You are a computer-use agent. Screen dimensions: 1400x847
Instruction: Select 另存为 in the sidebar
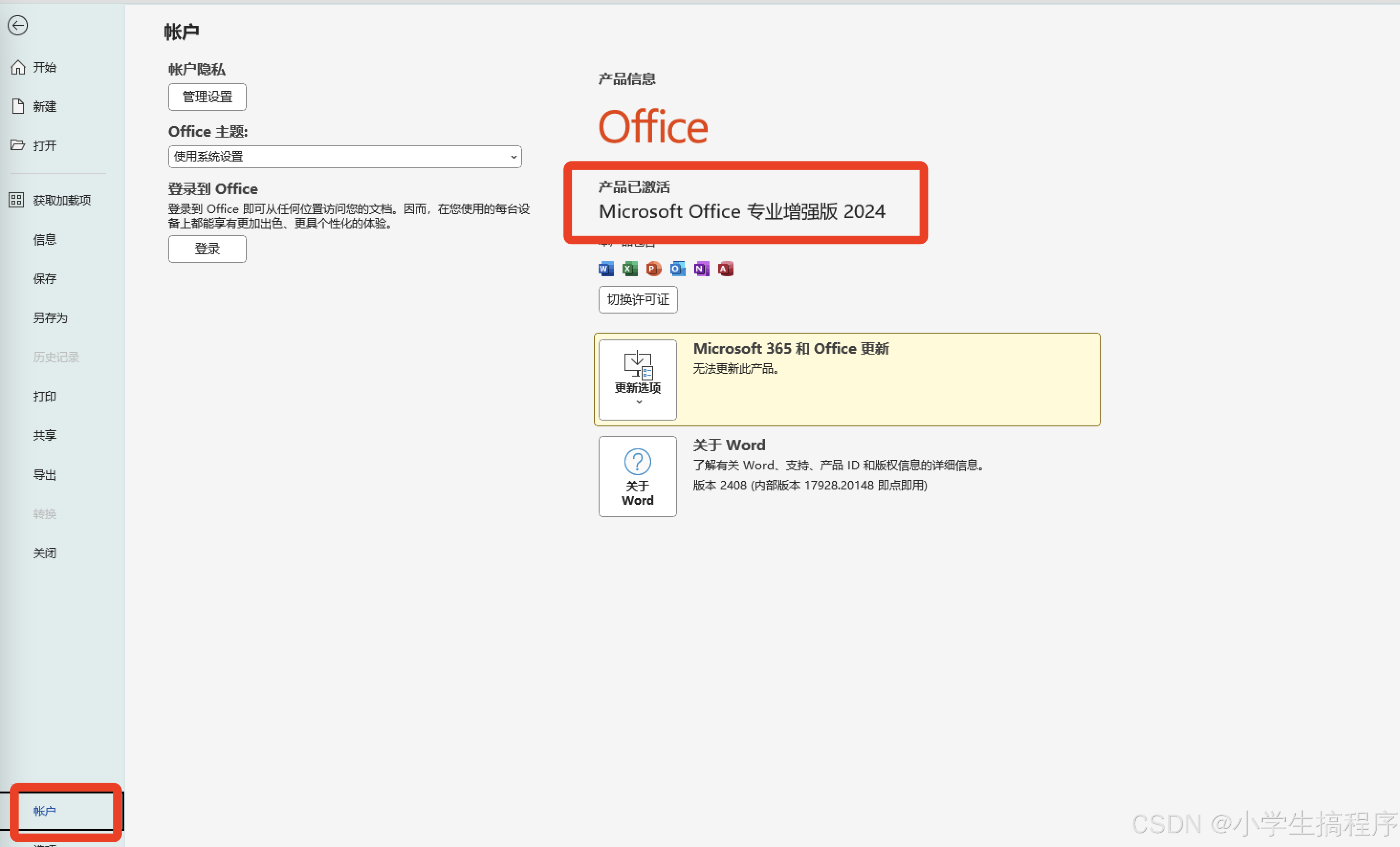pyautogui.click(x=50, y=318)
